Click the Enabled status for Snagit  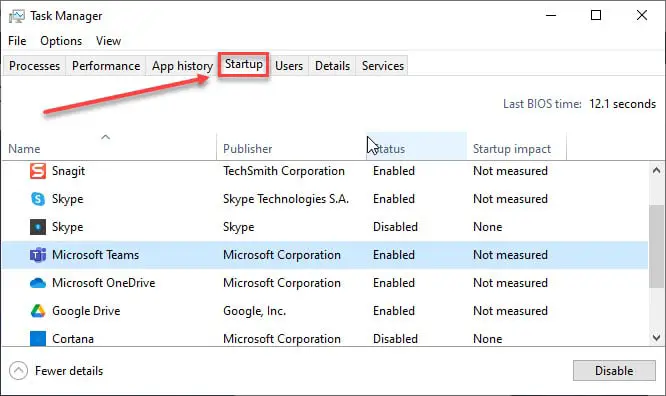394,171
